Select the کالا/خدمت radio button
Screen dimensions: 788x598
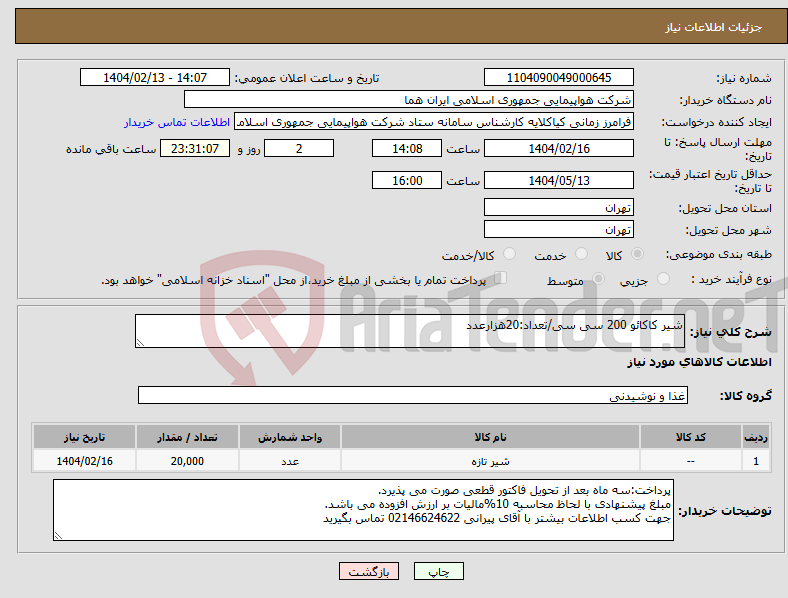(509, 254)
